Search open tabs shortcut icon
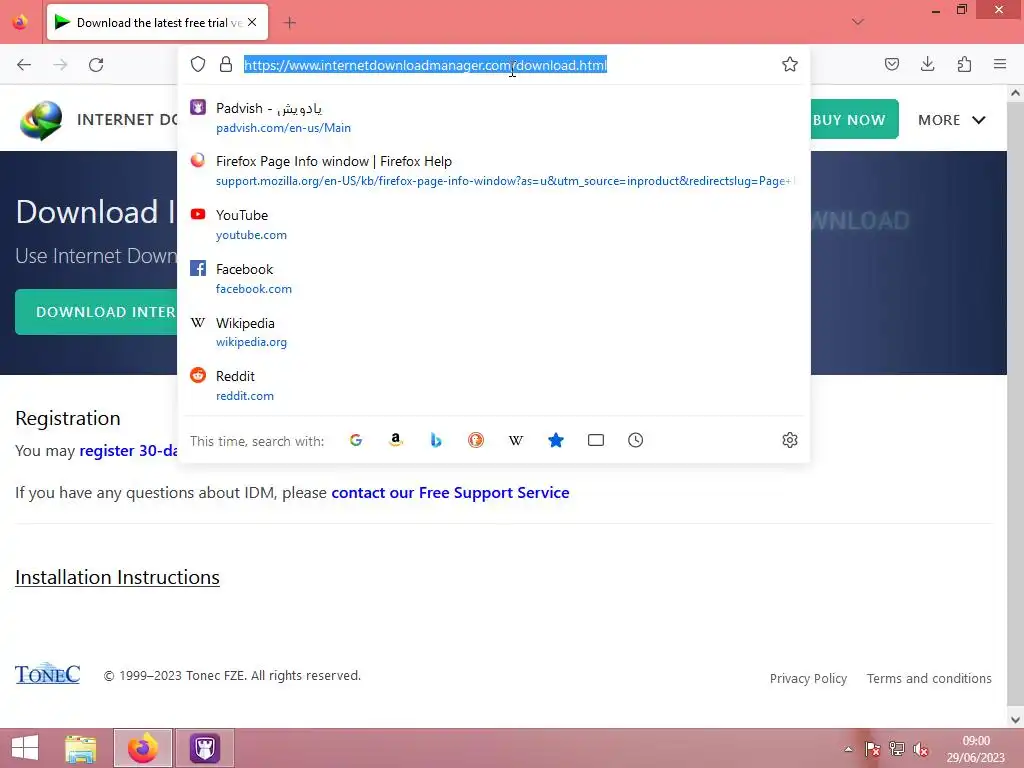This screenshot has height=768, width=1024. [x=596, y=440]
